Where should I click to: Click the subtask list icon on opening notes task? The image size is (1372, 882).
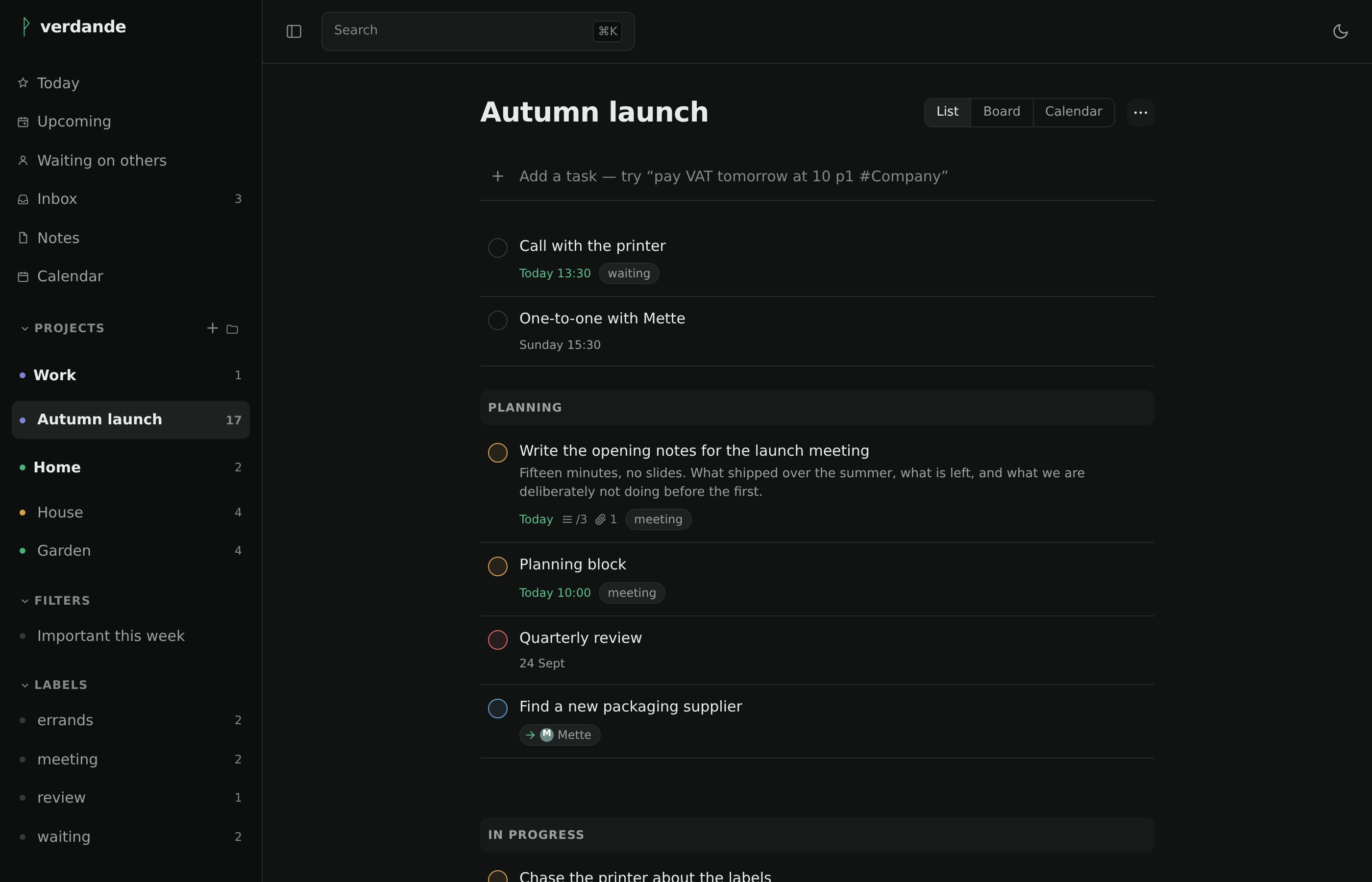pos(567,519)
